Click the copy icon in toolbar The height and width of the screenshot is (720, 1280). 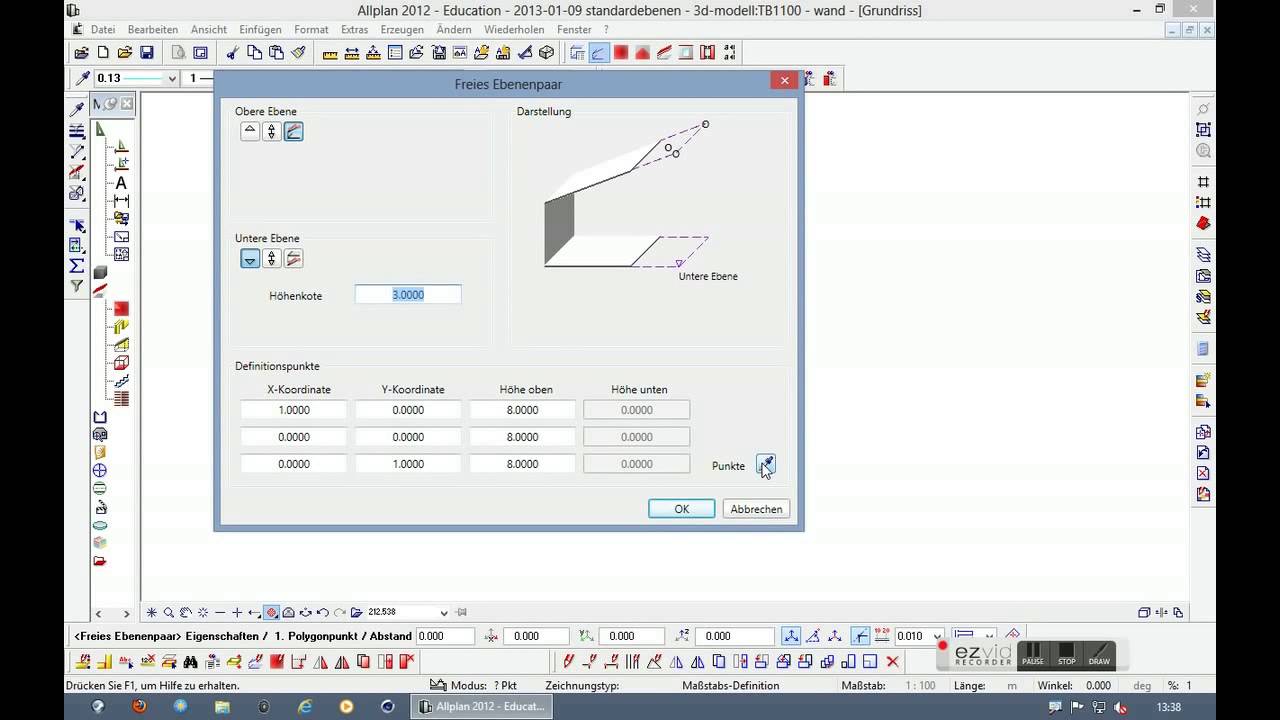pos(255,53)
